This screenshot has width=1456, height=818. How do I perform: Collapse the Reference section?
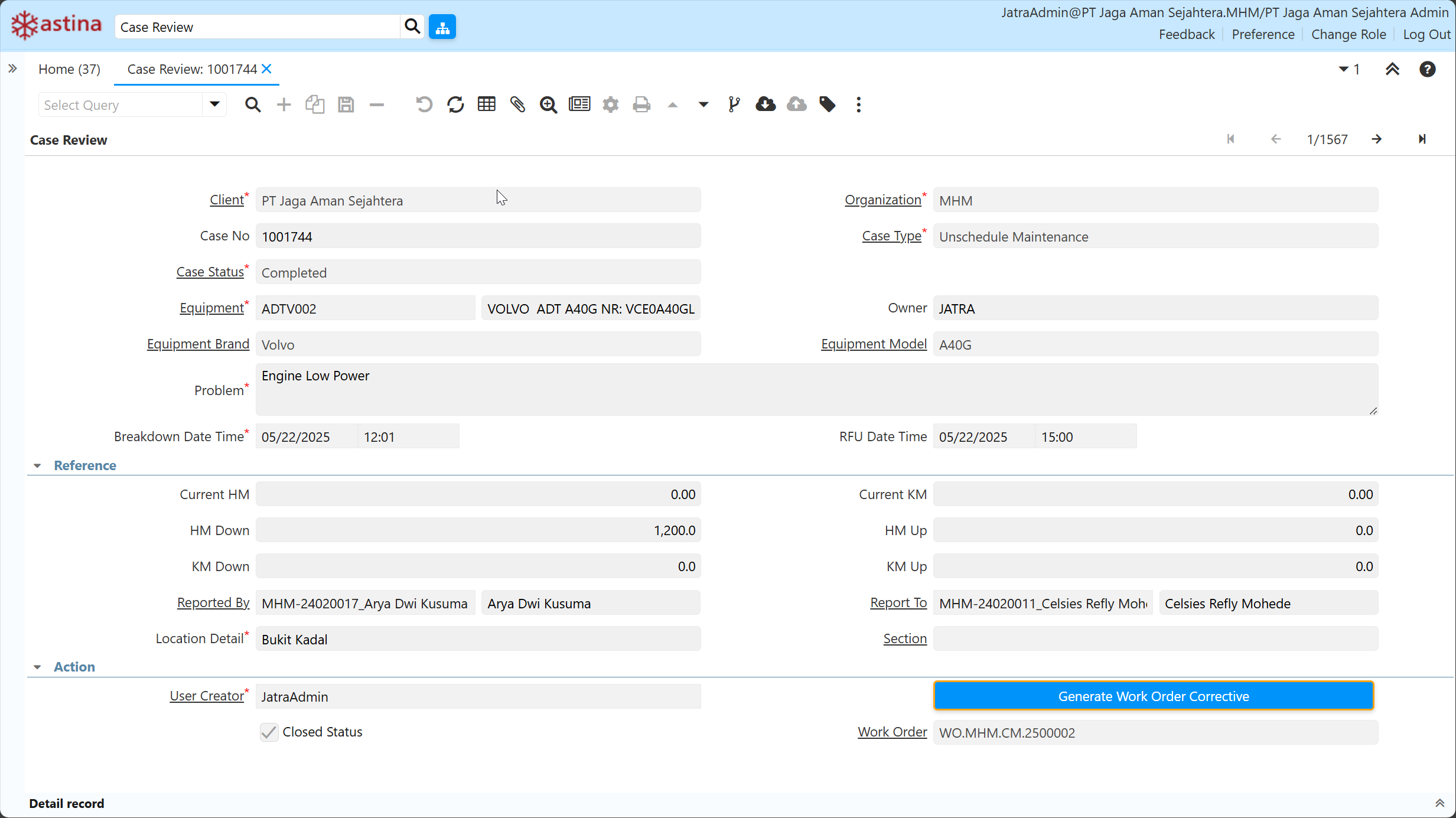(x=38, y=466)
